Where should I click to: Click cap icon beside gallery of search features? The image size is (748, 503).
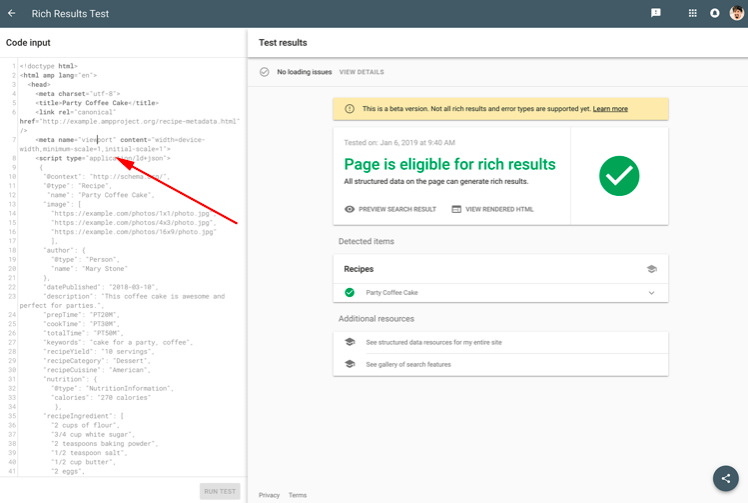point(350,364)
